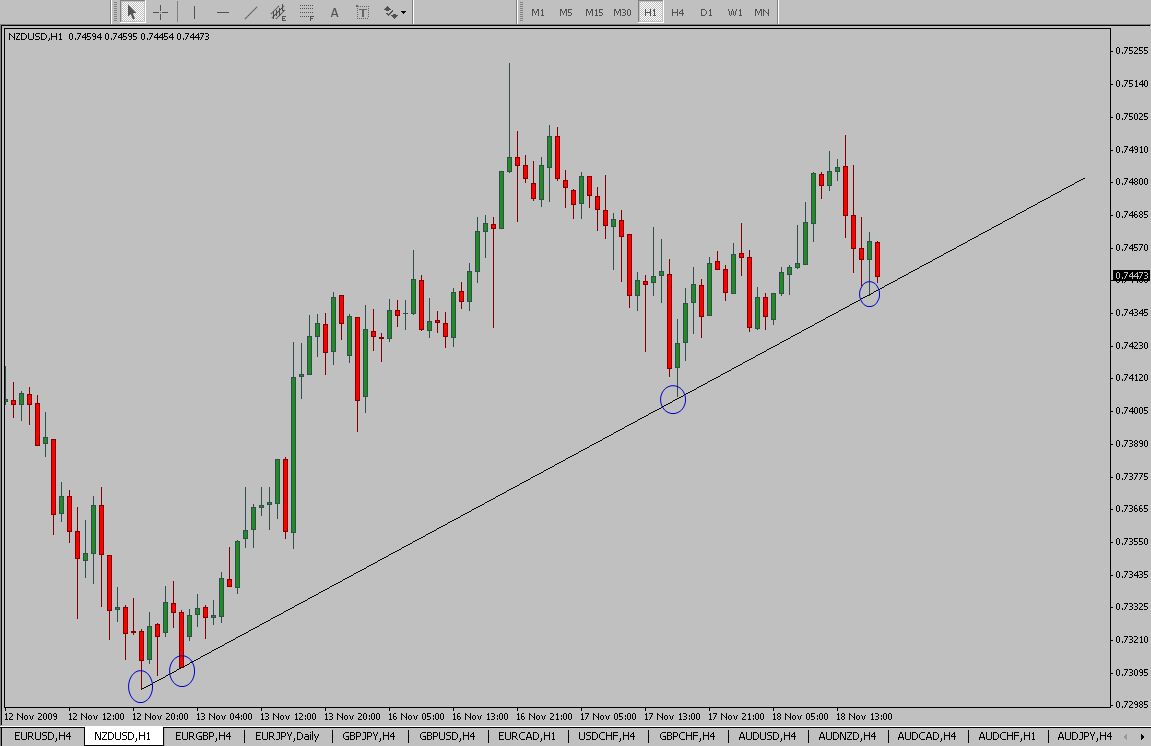Switch to the W1 weekly timeframe
Viewport: 1151px width, 746px height.
coord(734,13)
